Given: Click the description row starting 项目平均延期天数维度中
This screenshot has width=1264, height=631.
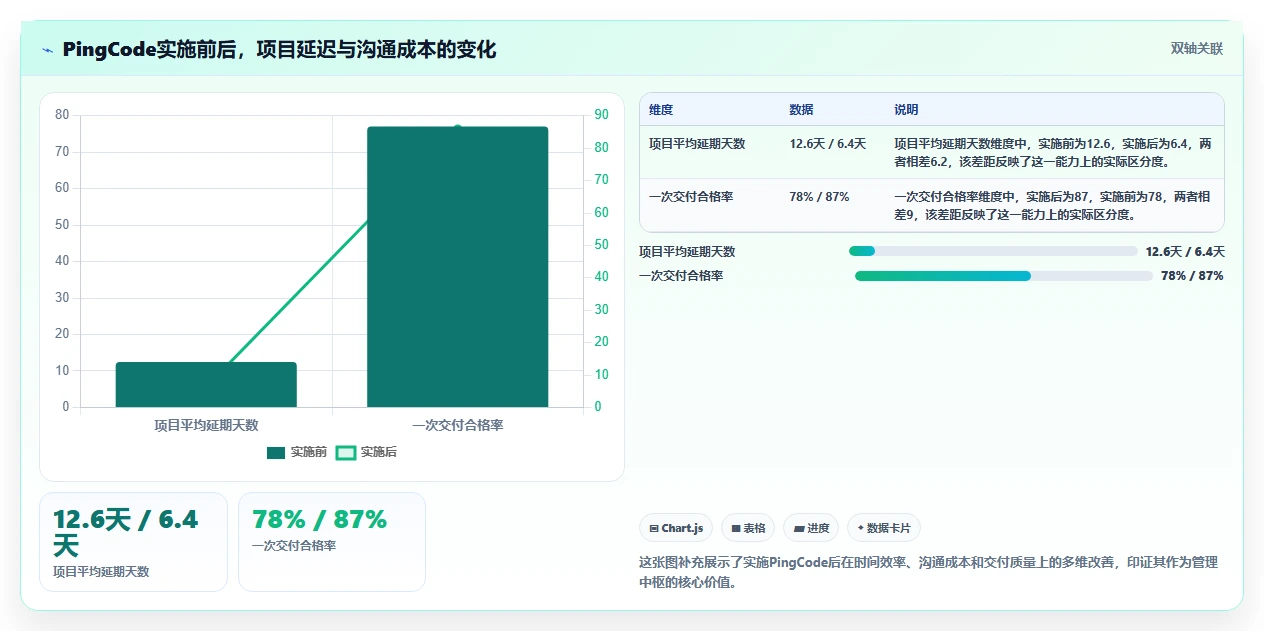Looking at the screenshot, I should pos(1053,152).
